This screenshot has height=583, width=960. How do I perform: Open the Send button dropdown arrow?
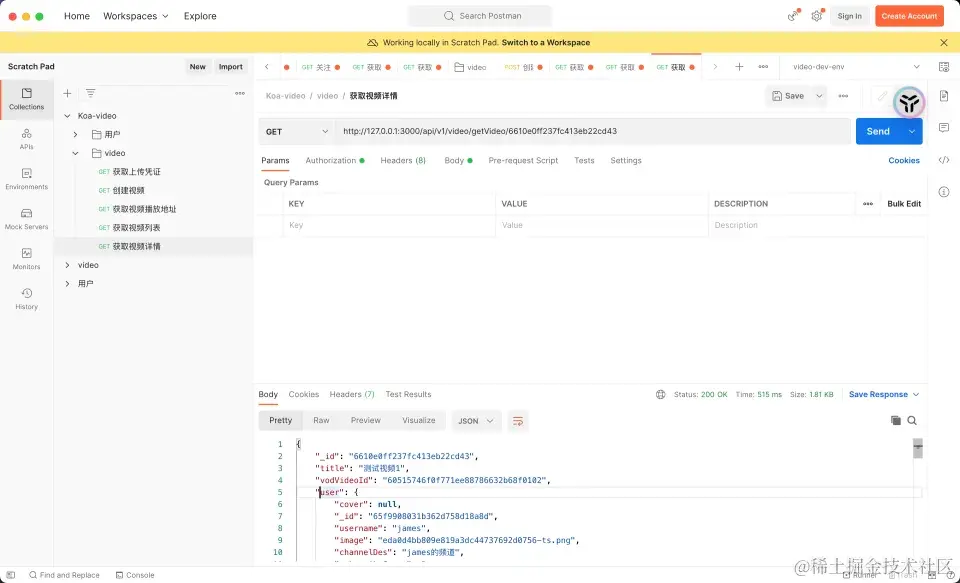pyautogui.click(x=912, y=132)
